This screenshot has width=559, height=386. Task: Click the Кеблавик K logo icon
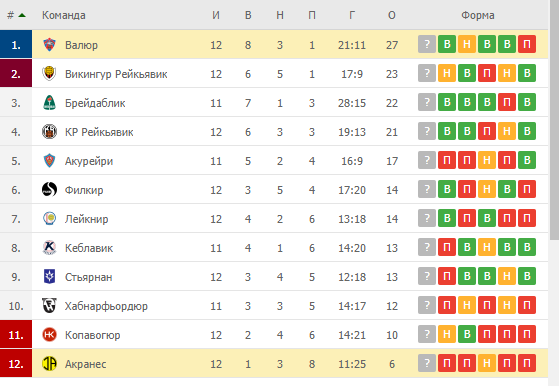point(49,248)
